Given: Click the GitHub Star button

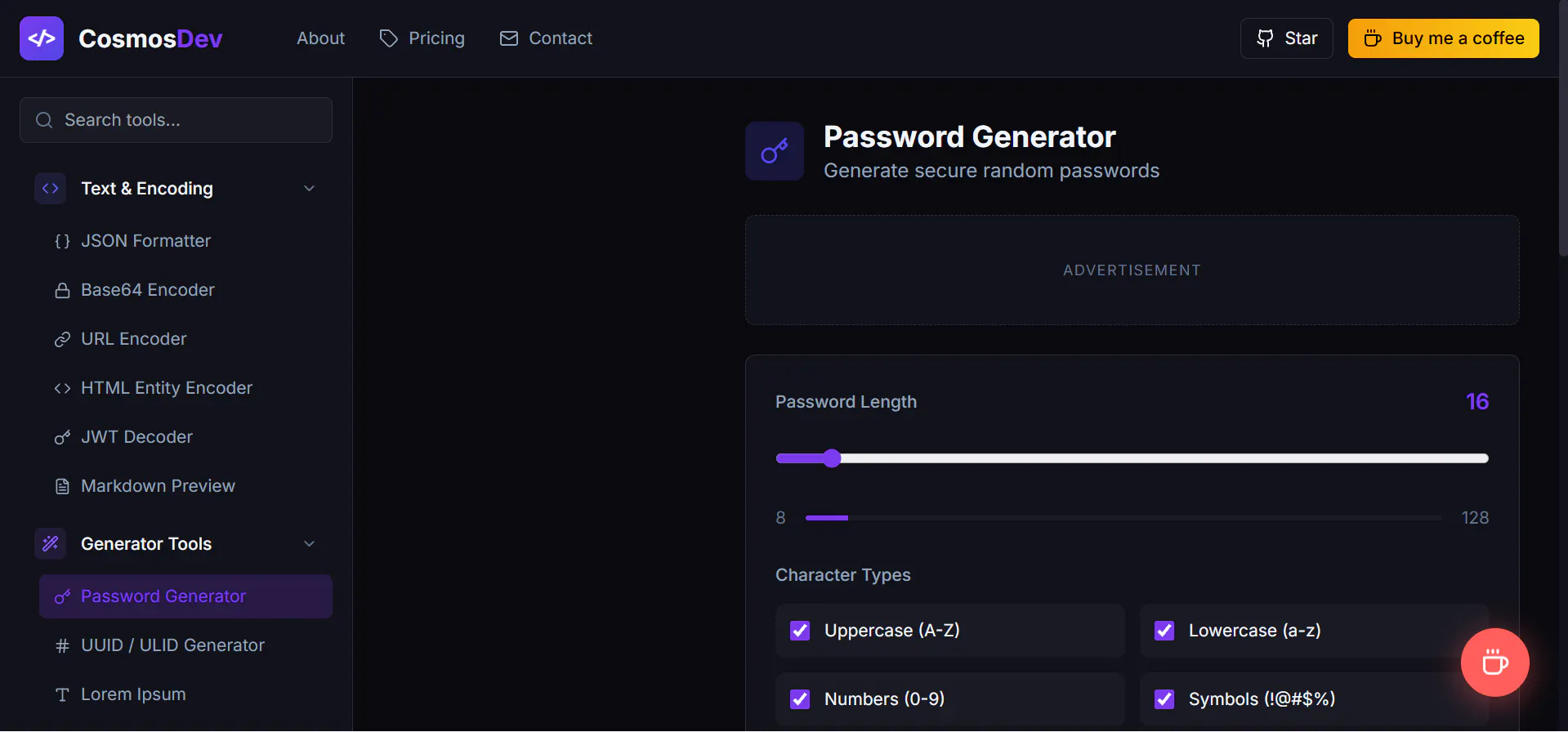Looking at the screenshot, I should 1286,38.
